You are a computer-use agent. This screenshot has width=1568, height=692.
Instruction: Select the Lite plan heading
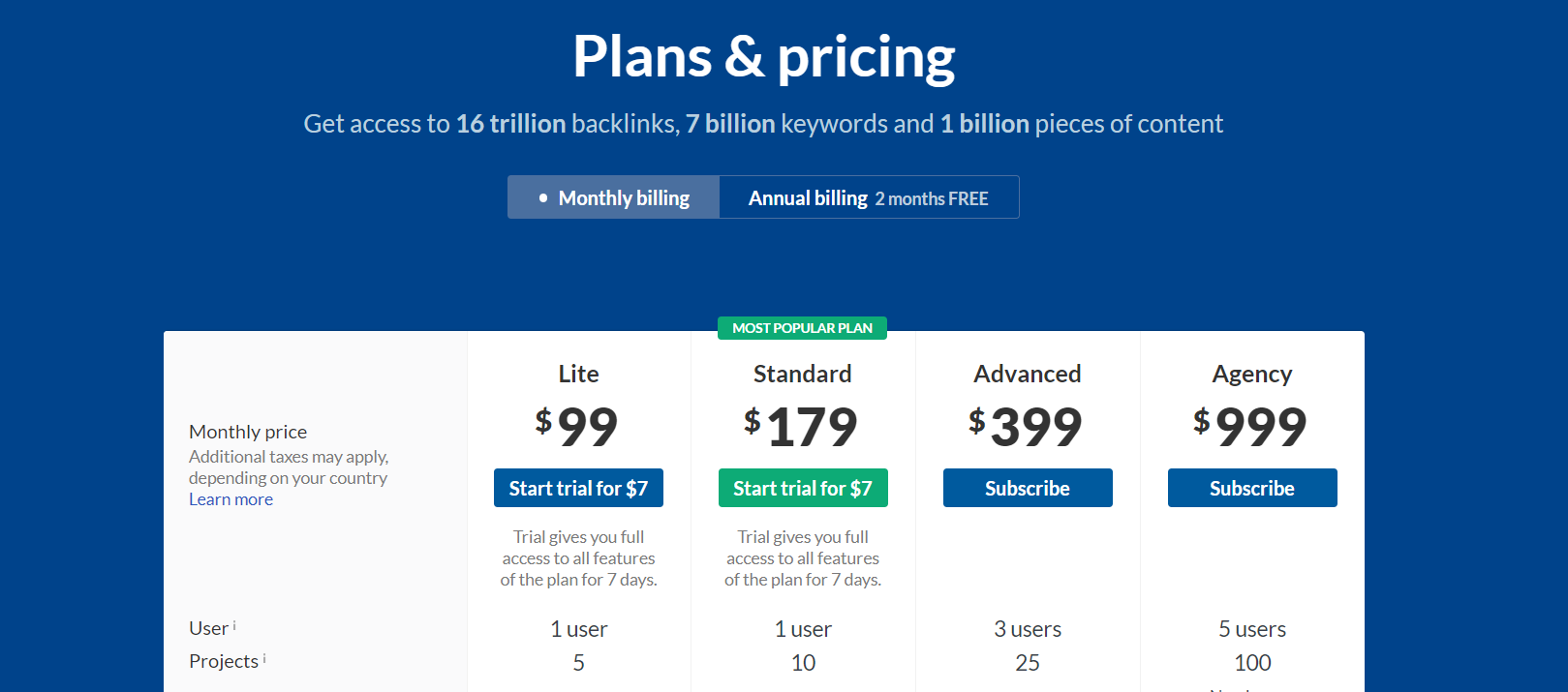click(578, 374)
